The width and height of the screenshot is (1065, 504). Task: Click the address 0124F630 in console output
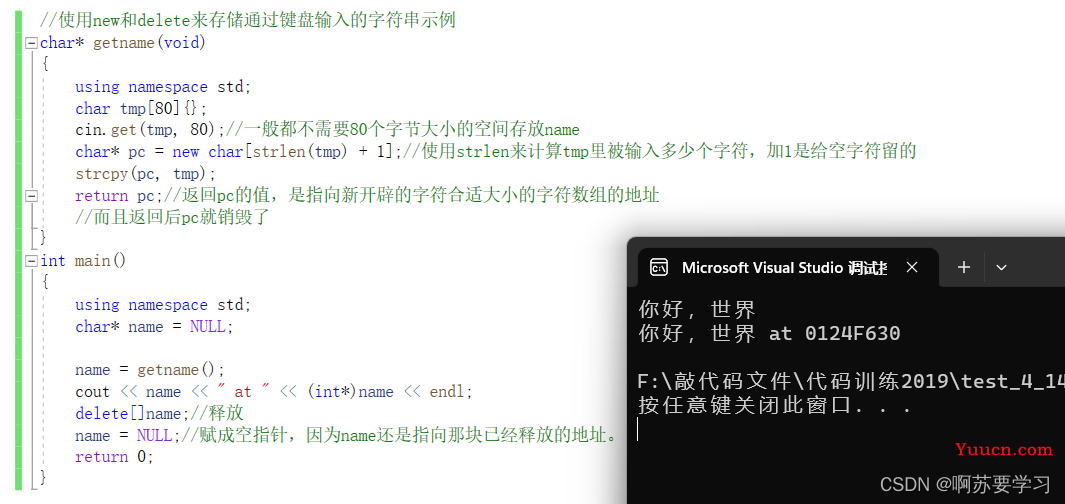(852, 334)
